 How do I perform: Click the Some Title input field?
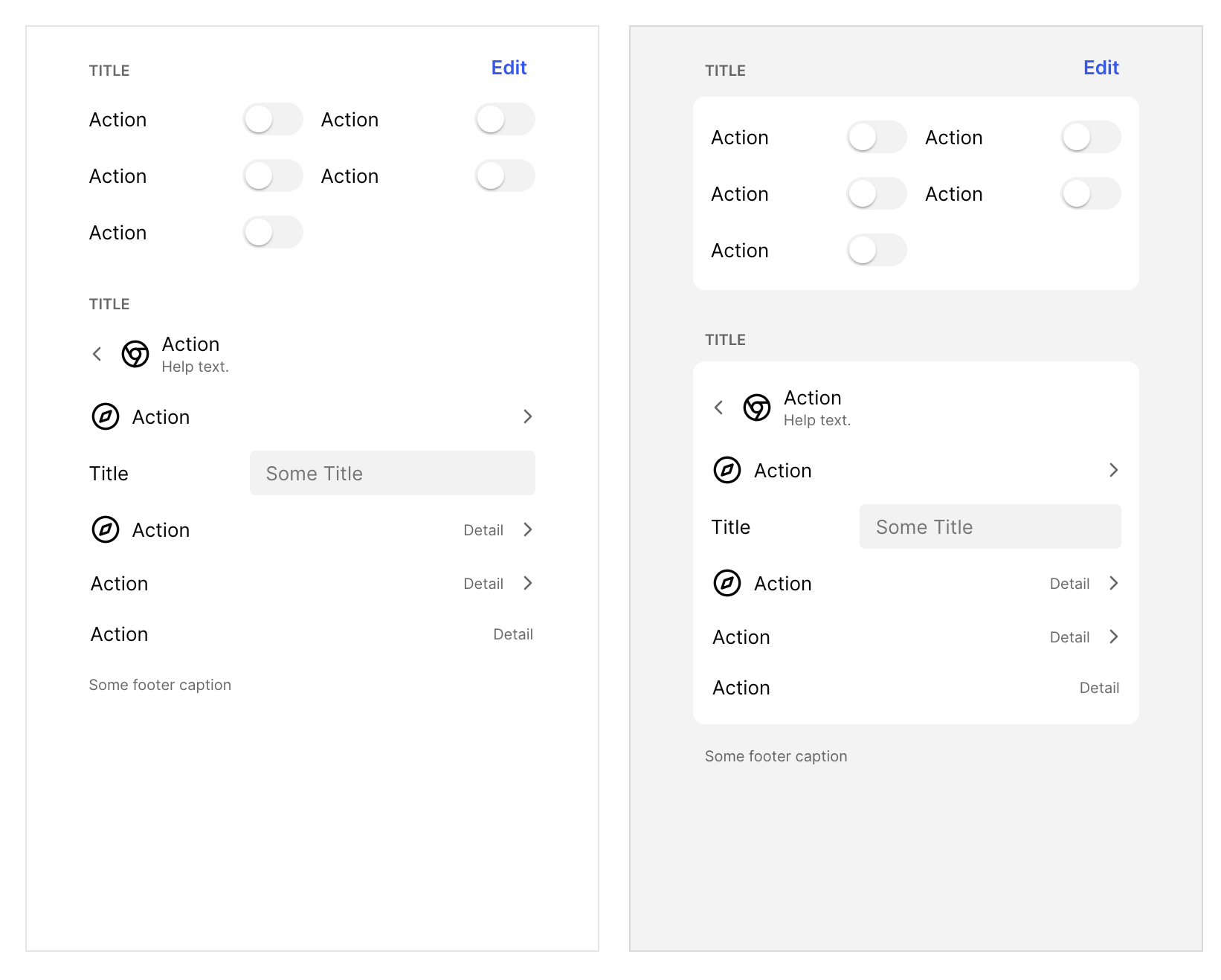click(392, 473)
